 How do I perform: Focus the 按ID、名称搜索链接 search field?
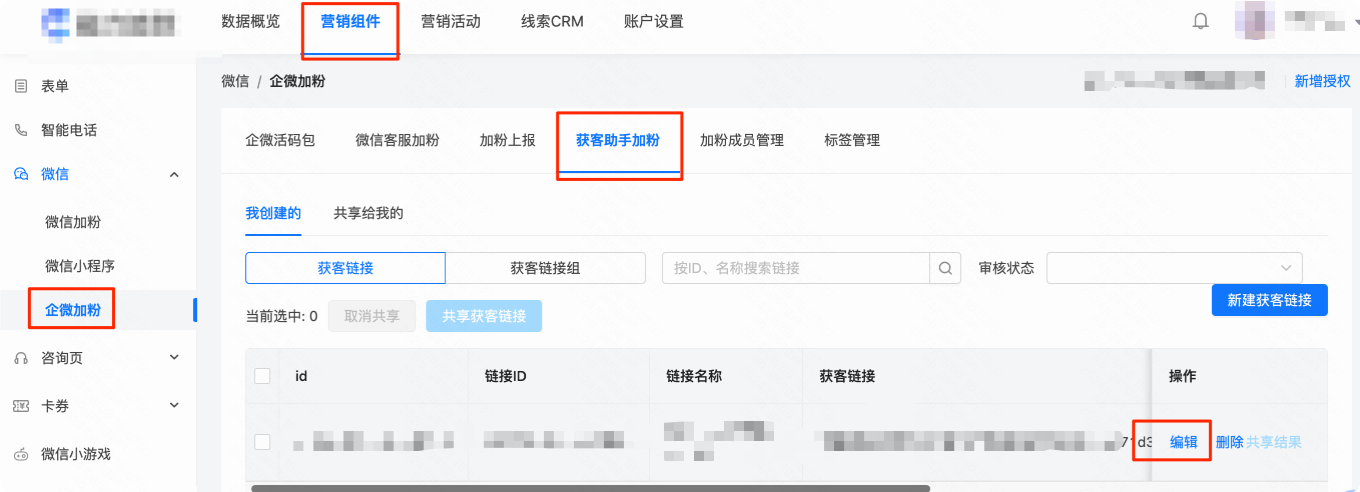point(796,268)
